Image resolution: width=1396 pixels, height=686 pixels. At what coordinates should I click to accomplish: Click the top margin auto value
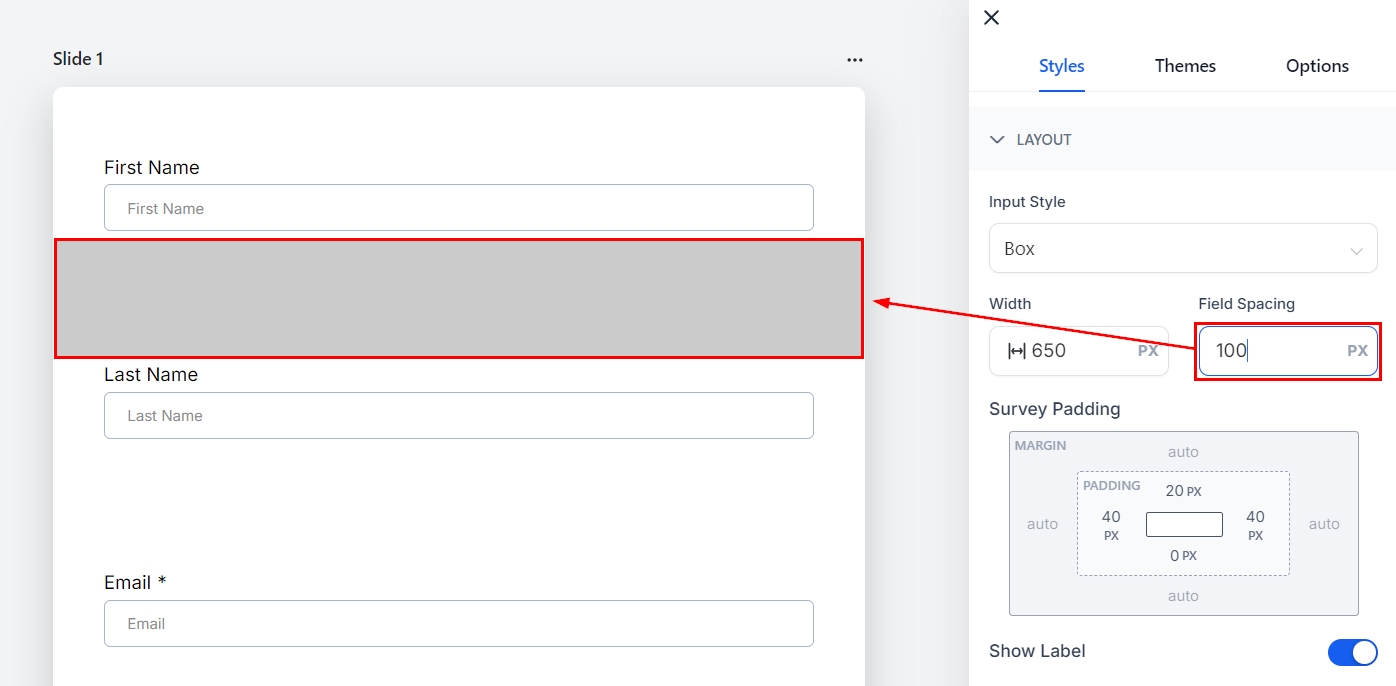1183,452
